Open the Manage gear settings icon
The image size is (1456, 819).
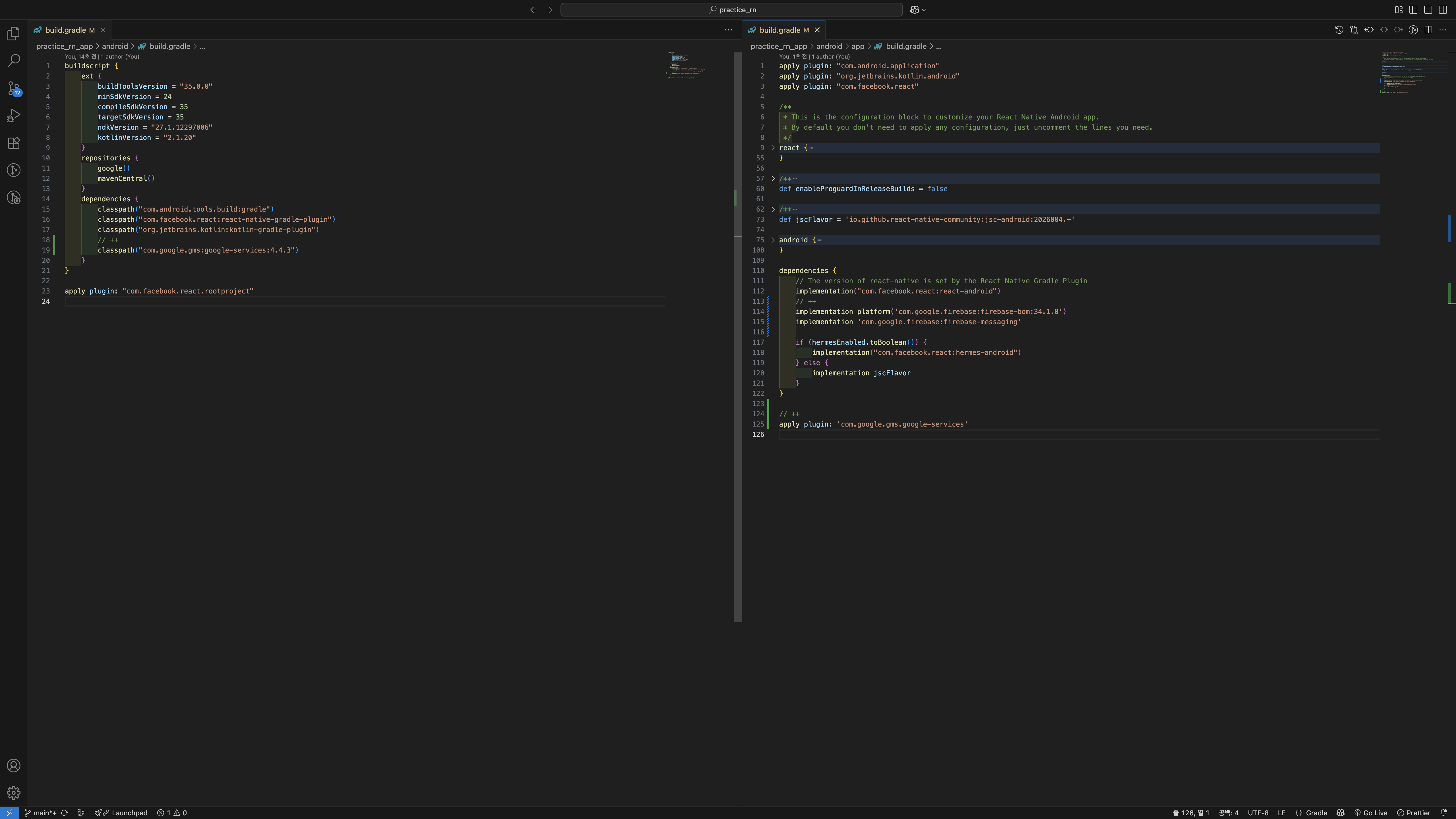click(x=14, y=793)
